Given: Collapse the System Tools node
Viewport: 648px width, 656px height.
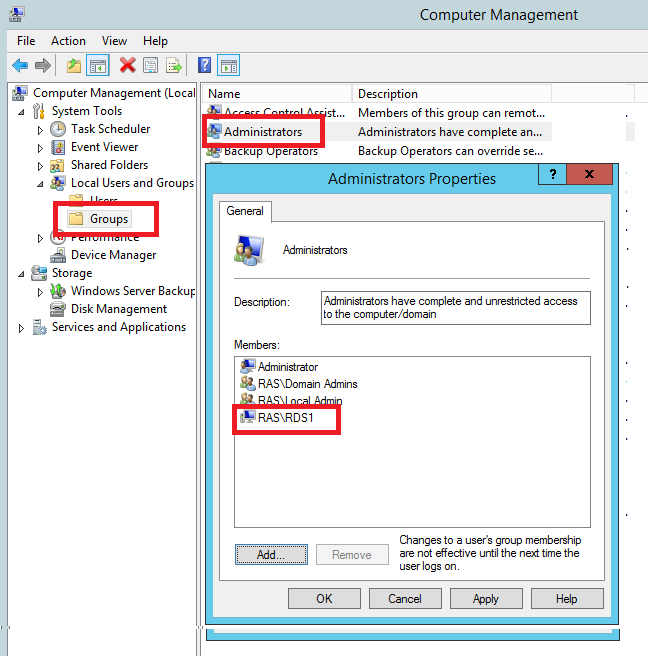Looking at the screenshot, I should point(21,112).
